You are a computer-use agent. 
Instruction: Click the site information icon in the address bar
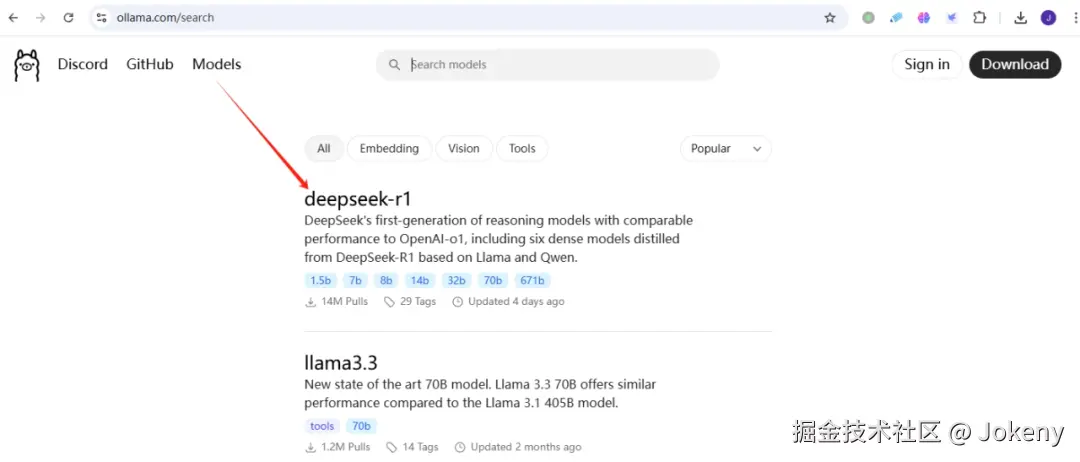coord(102,17)
